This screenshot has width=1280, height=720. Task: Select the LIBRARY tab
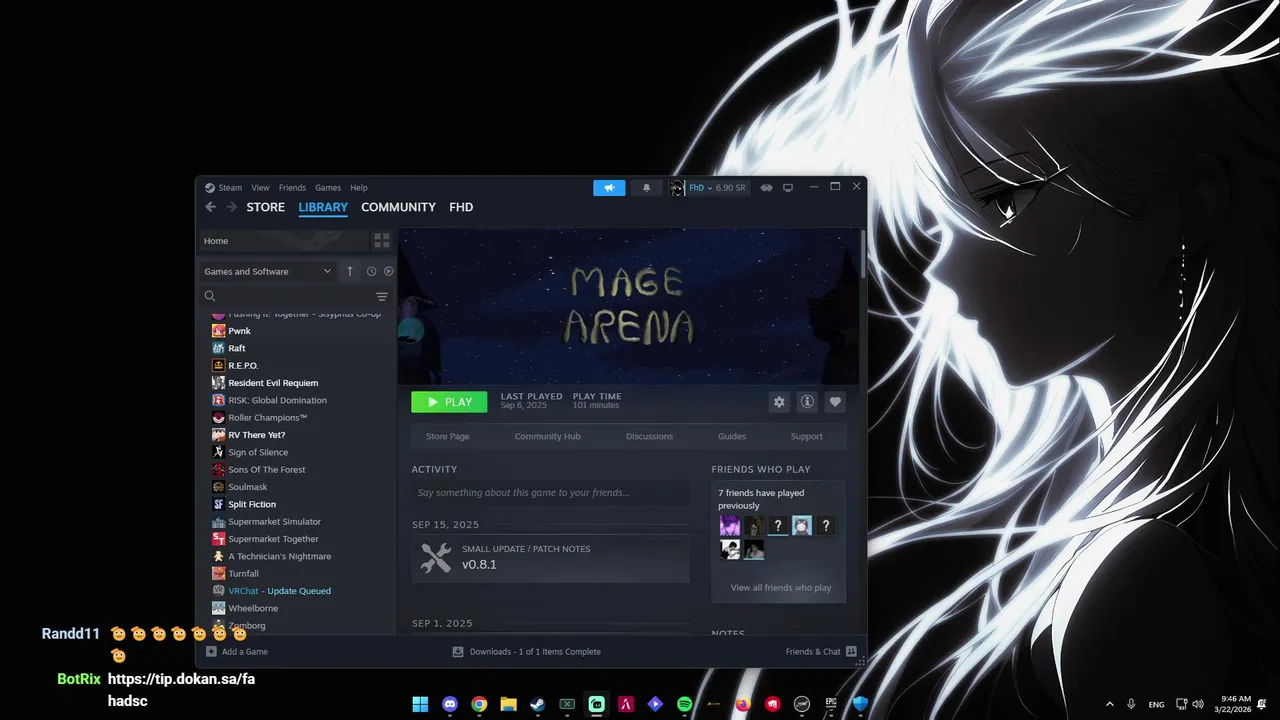click(323, 207)
